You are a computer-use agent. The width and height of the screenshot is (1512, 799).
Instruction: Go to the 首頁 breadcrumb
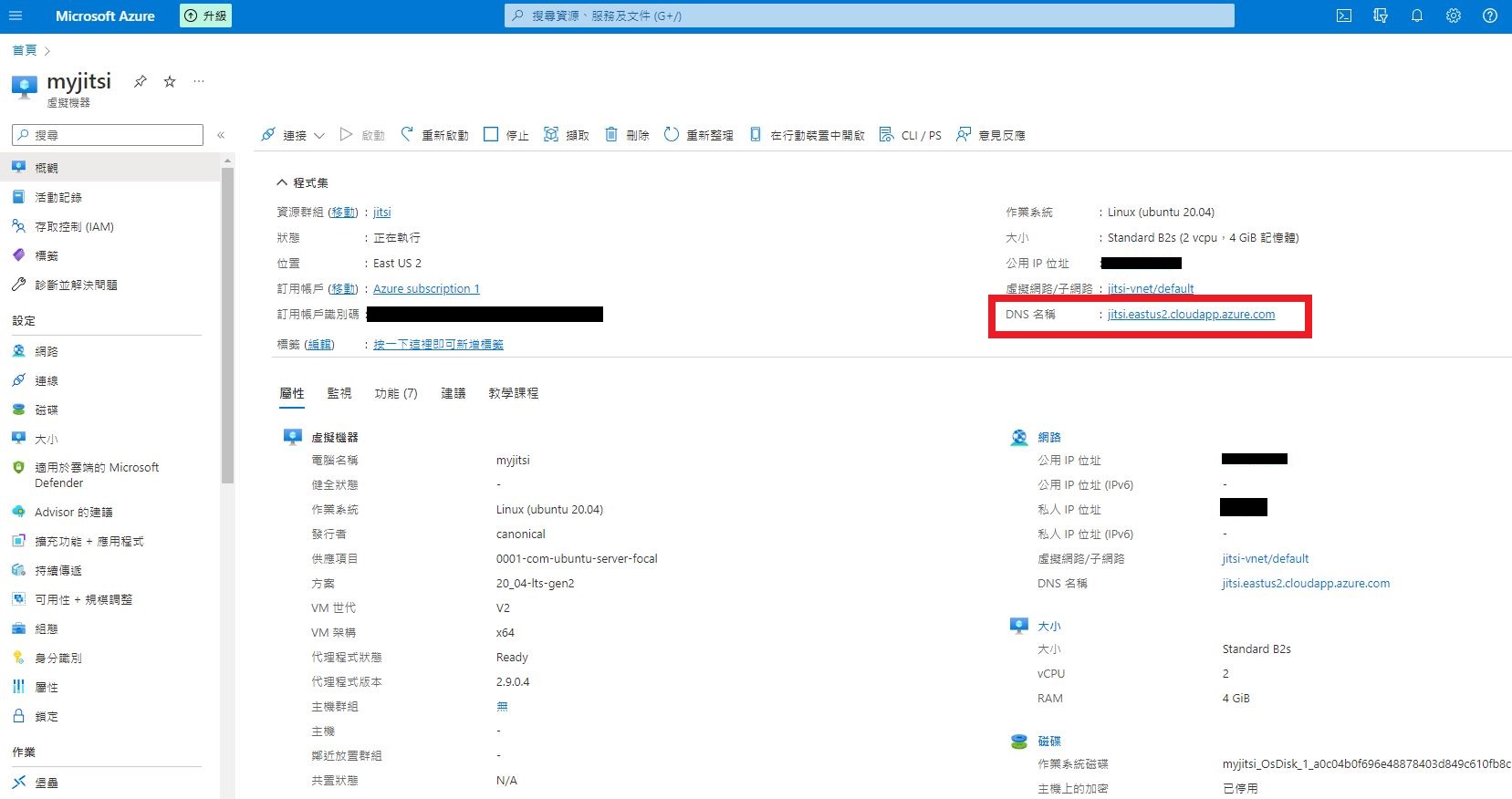(25, 50)
